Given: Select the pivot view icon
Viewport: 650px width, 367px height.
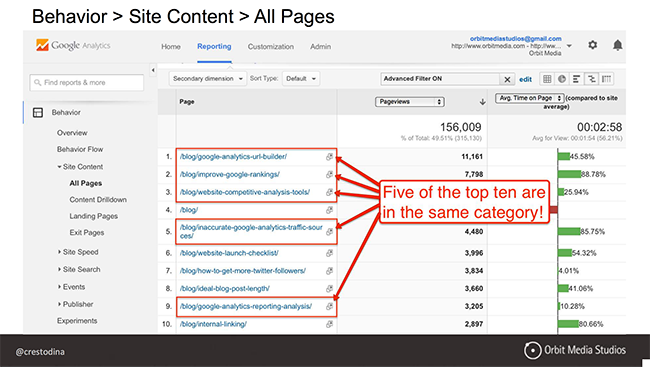Looking at the screenshot, I should click(606, 79).
